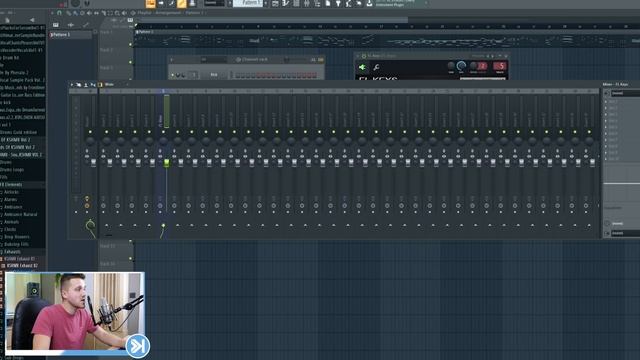Screen dimensions: 640x360
Task: Open the channel rack view from top toolbar
Action: (x=296, y=4)
